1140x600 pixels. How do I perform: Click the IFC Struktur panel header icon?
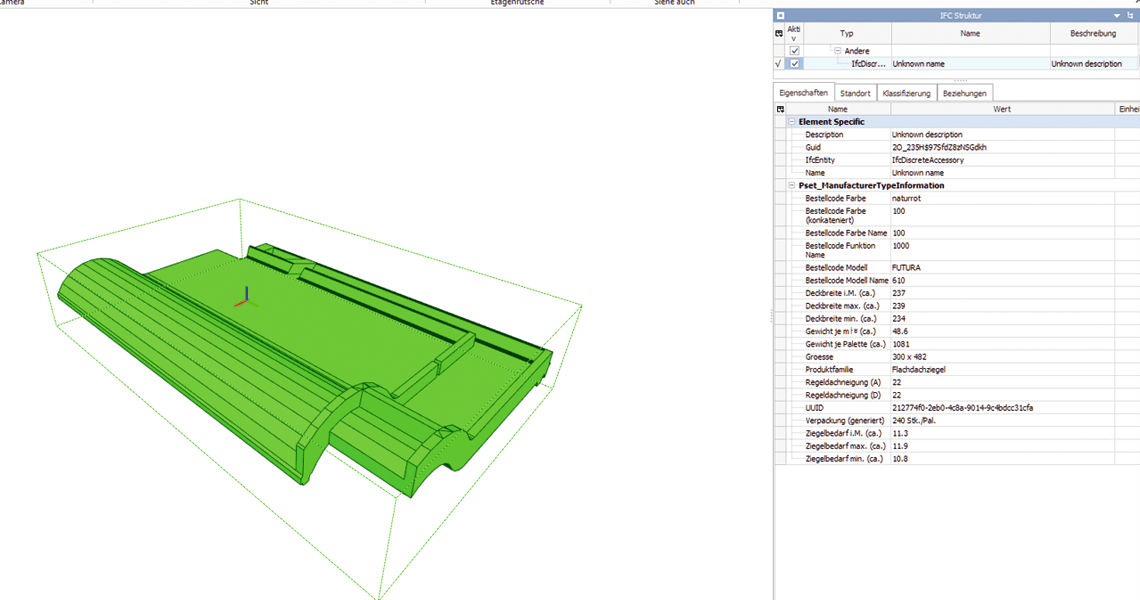pyautogui.click(x=780, y=15)
